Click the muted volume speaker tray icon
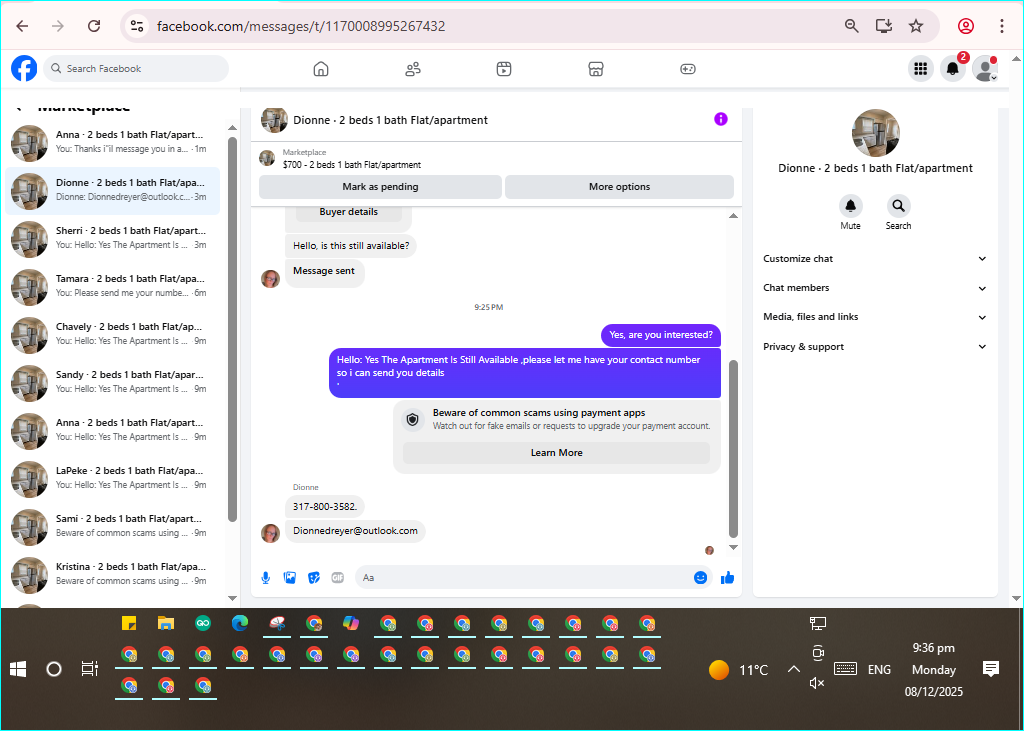 817,683
